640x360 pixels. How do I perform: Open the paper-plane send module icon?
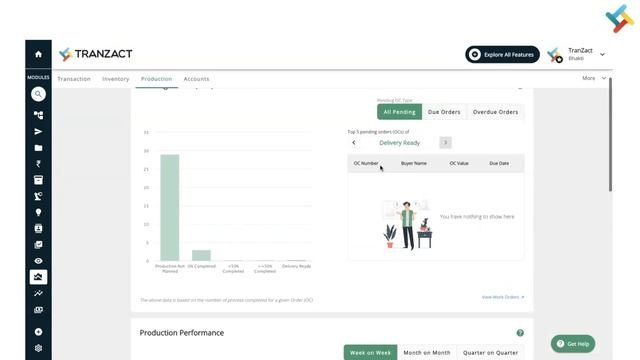(38, 131)
